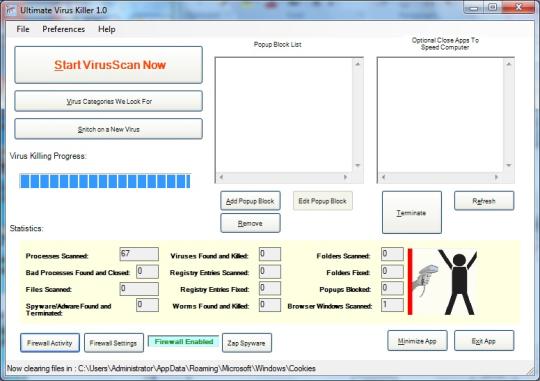Image resolution: width=540 pixels, height=381 pixels.
Task: Click Snitch on a New Virus
Action: 108,129
